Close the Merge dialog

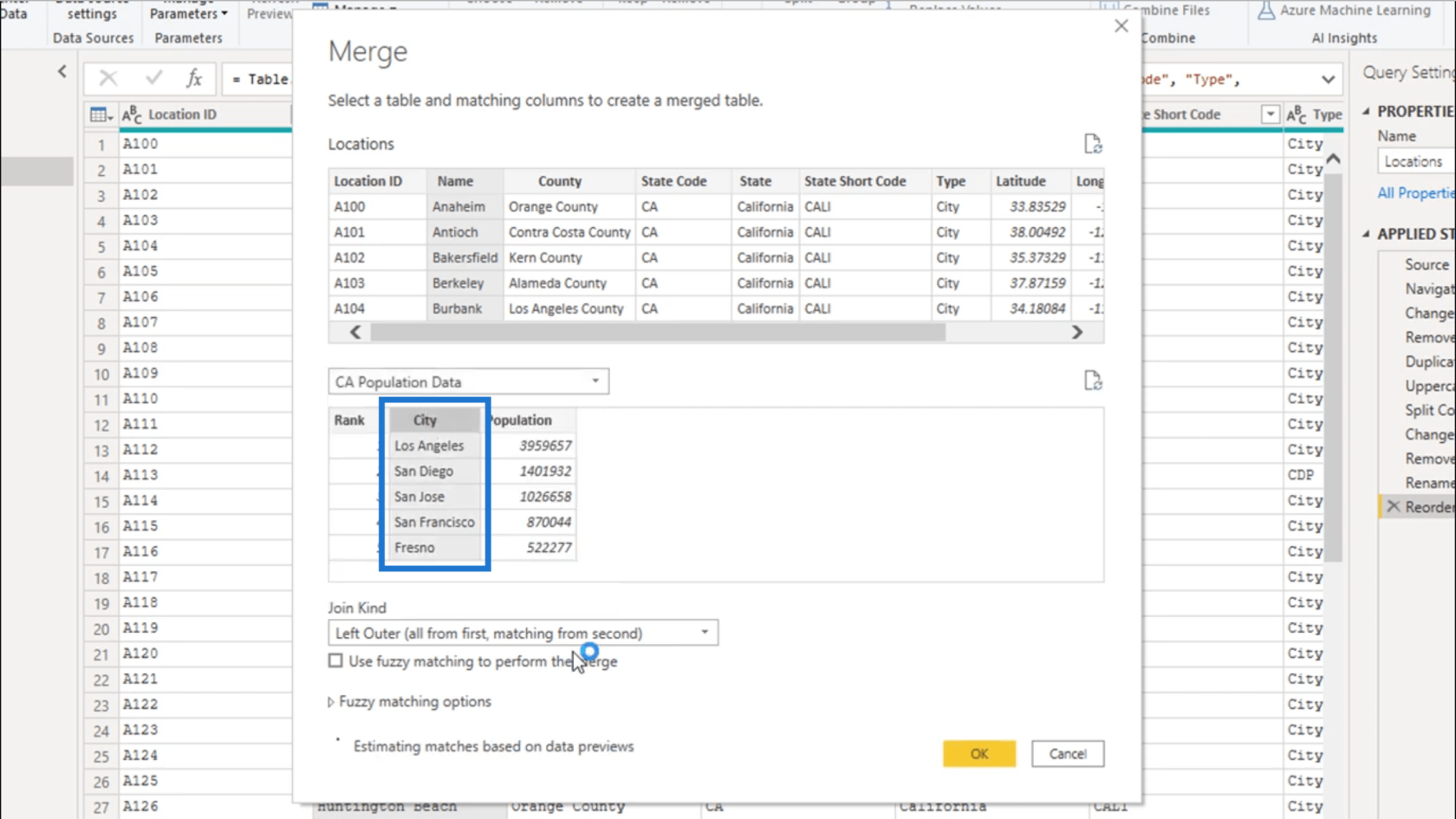[x=1121, y=26]
